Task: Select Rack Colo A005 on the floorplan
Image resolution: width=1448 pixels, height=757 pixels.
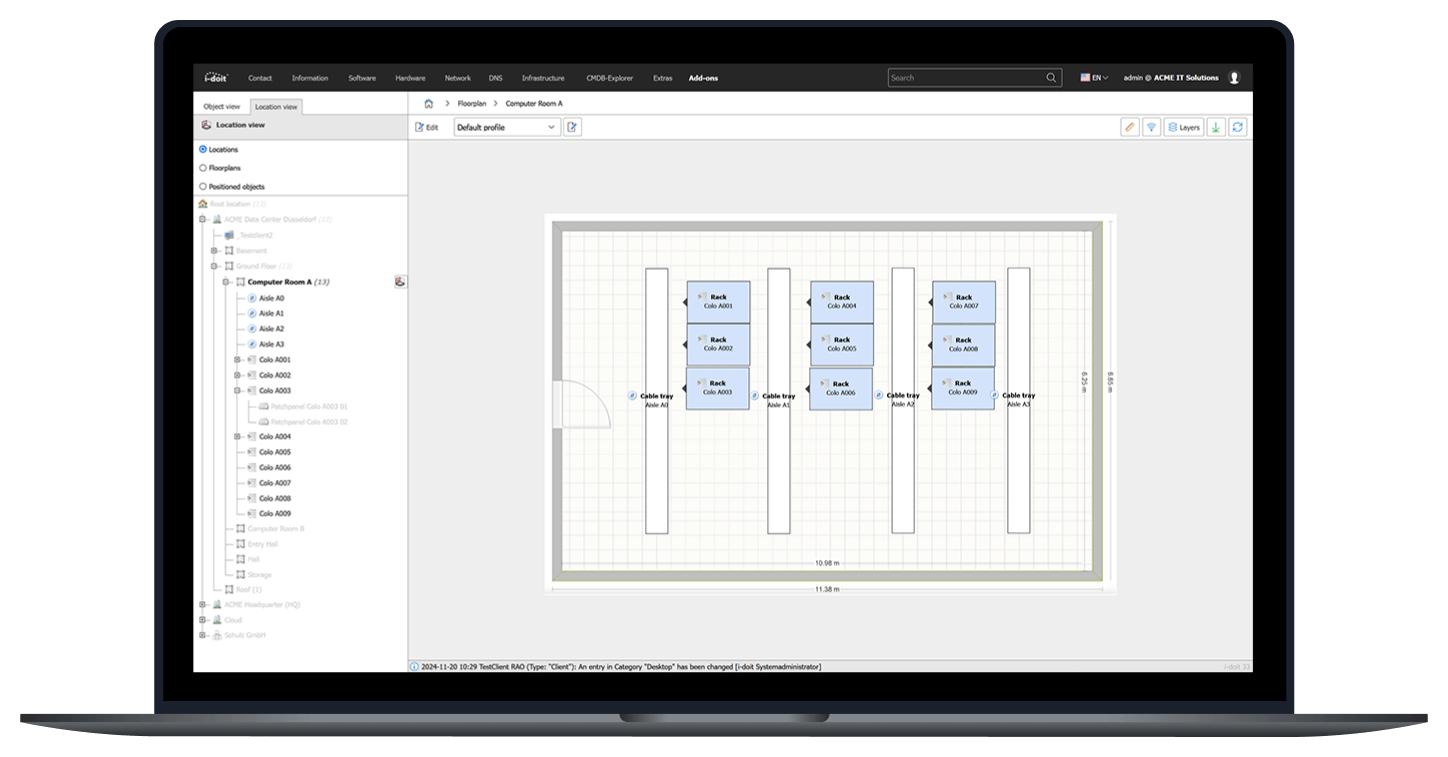Action: pos(842,344)
